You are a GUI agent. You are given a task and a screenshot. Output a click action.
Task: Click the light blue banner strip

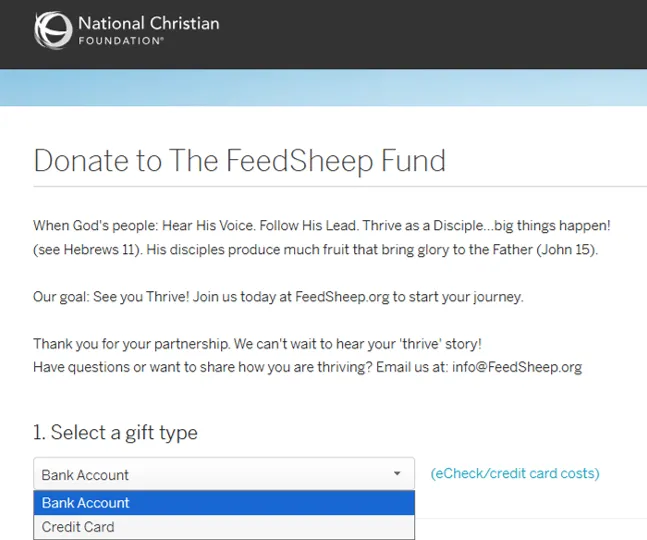(323, 87)
